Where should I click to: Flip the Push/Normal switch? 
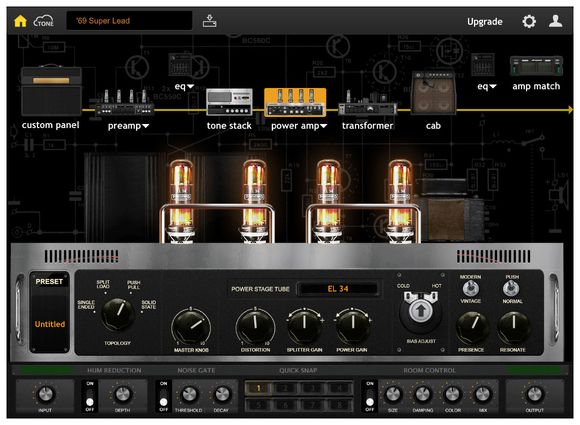click(x=512, y=288)
